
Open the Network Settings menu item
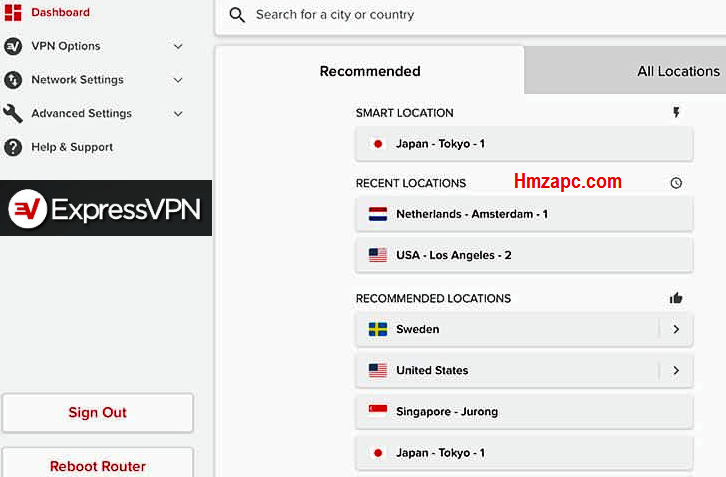(77, 80)
